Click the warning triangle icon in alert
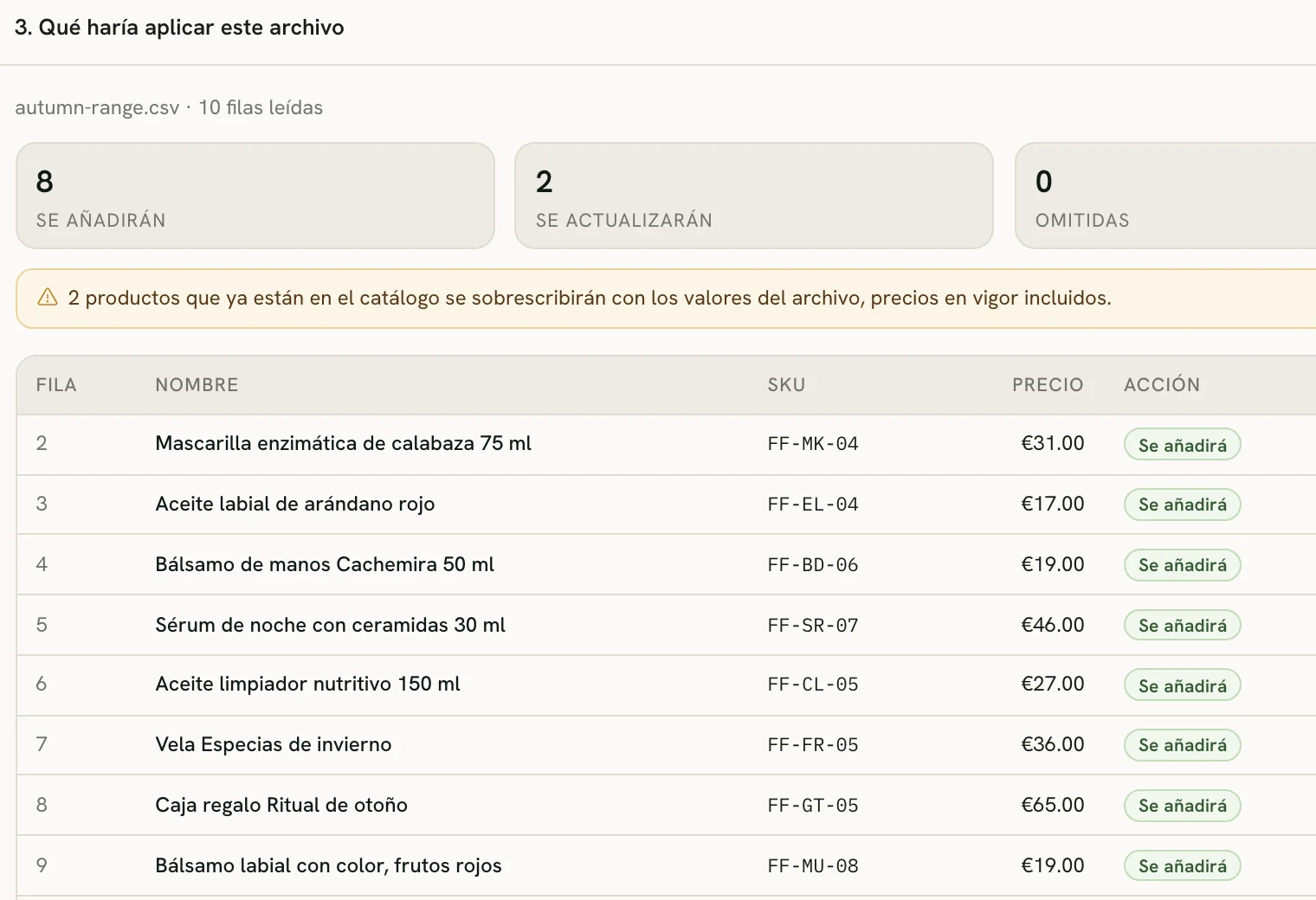This screenshot has width=1316, height=900. pyautogui.click(x=48, y=298)
